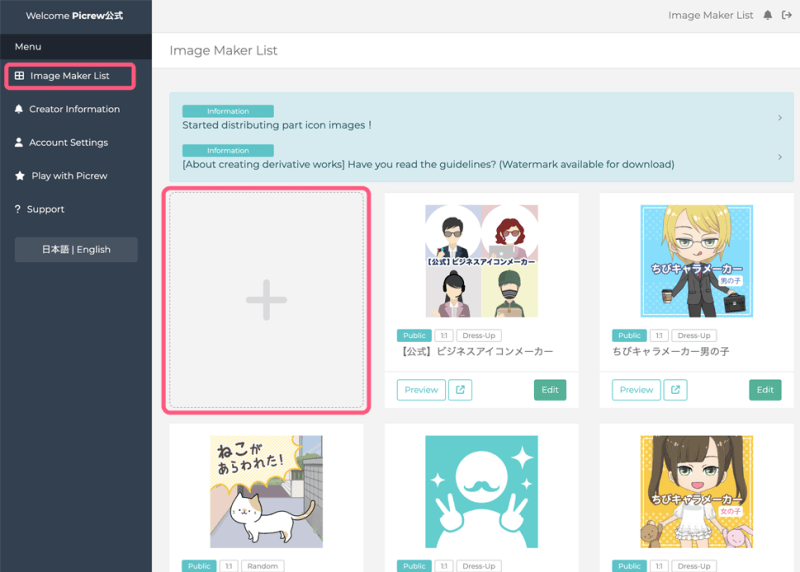Preview the ちびキャラメーカー男の子 image maker
The image size is (800, 572).
tap(636, 390)
